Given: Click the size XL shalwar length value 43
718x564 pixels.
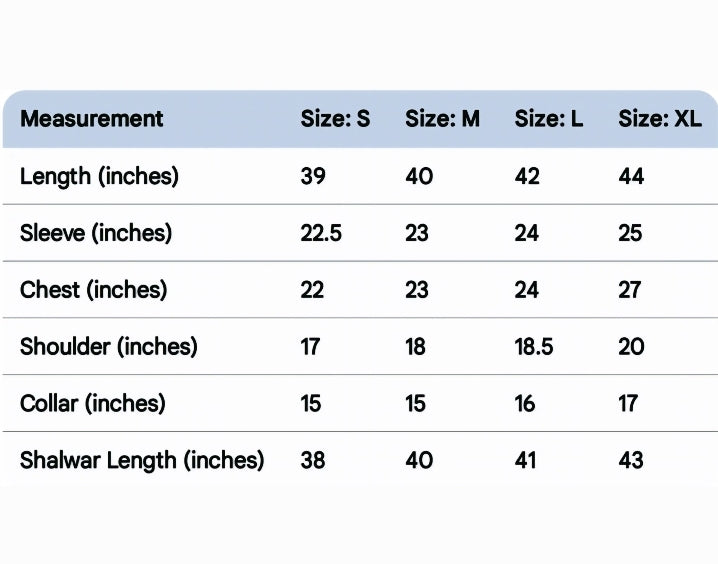Looking at the screenshot, I should coord(631,461).
